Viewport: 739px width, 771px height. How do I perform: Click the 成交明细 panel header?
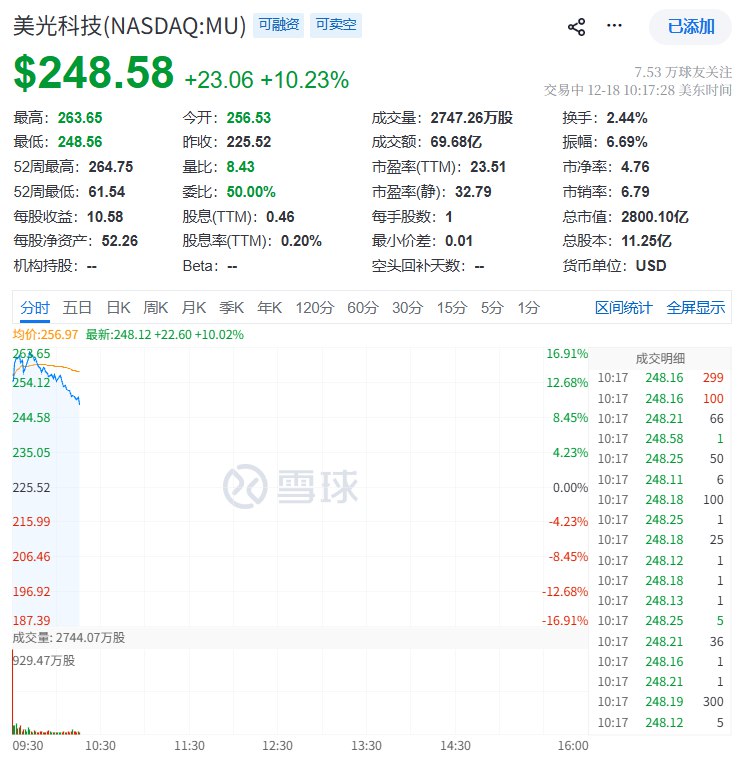(x=660, y=358)
